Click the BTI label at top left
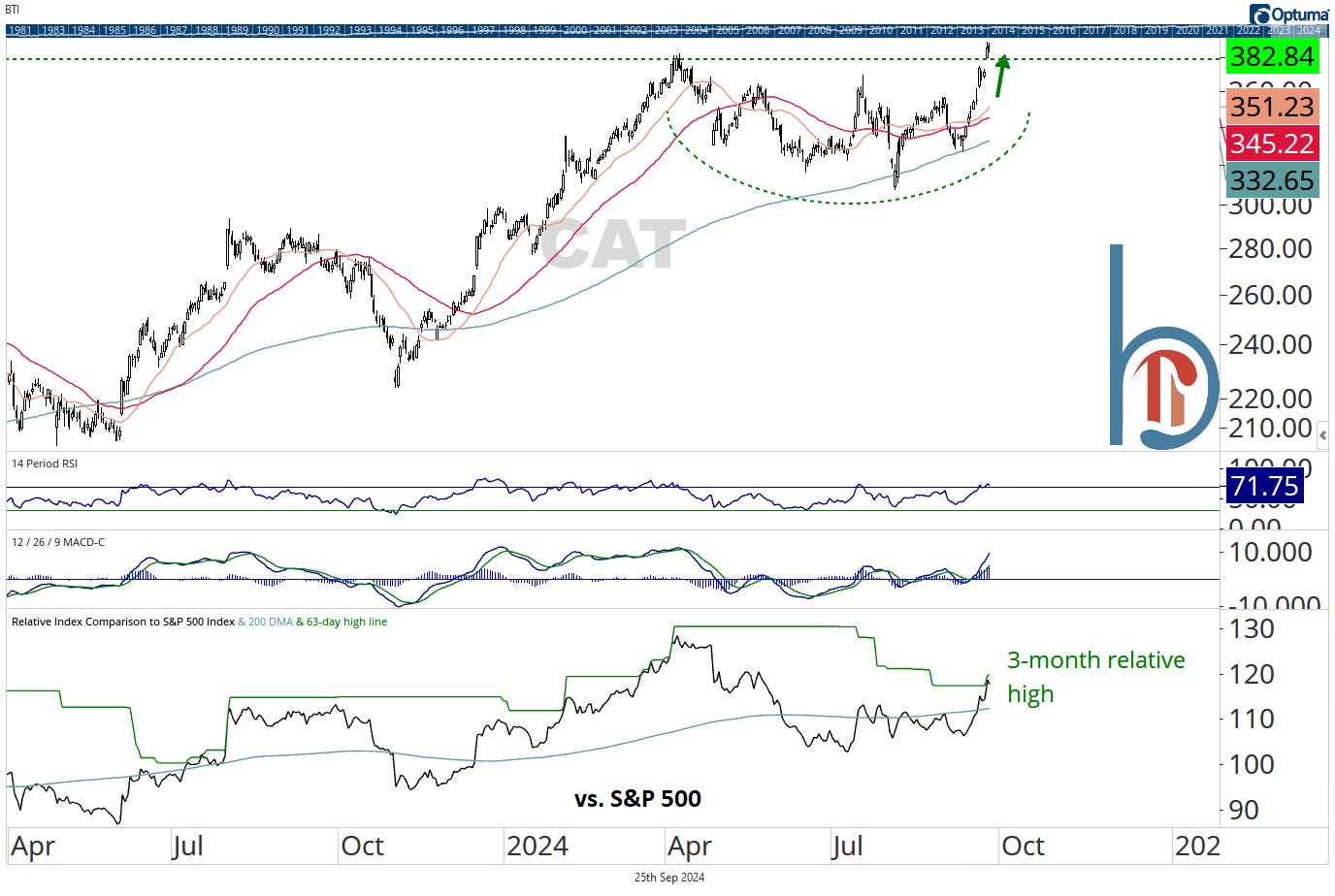 (x=13, y=9)
